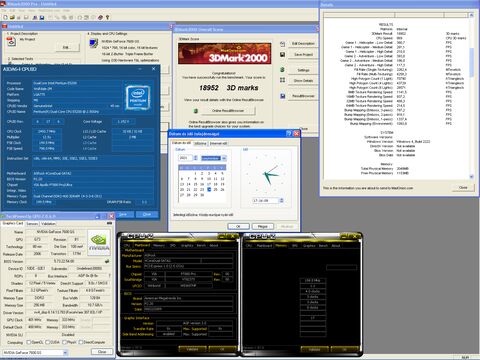
Task: Click Validate button in right CPU-Z window
Action: point(314,349)
